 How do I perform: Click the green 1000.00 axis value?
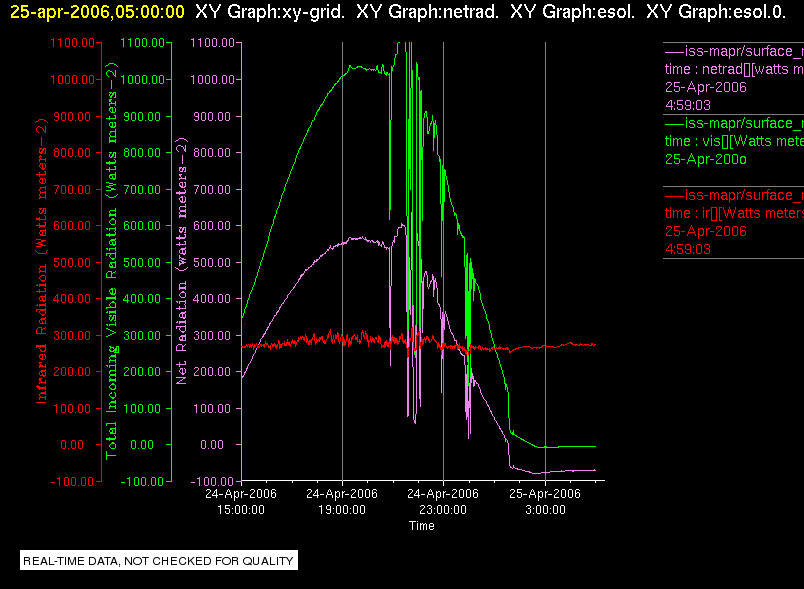pos(143,79)
